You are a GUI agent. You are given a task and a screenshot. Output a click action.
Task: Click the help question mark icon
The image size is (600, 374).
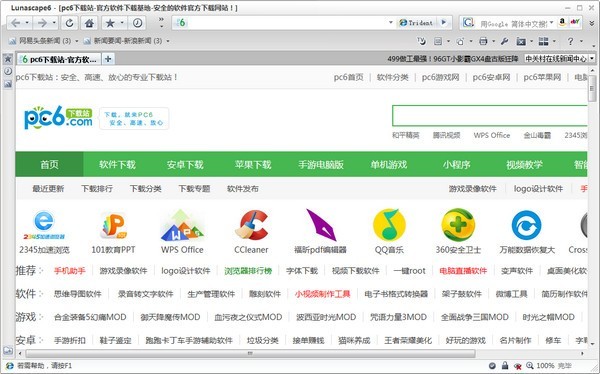[x=571, y=41]
